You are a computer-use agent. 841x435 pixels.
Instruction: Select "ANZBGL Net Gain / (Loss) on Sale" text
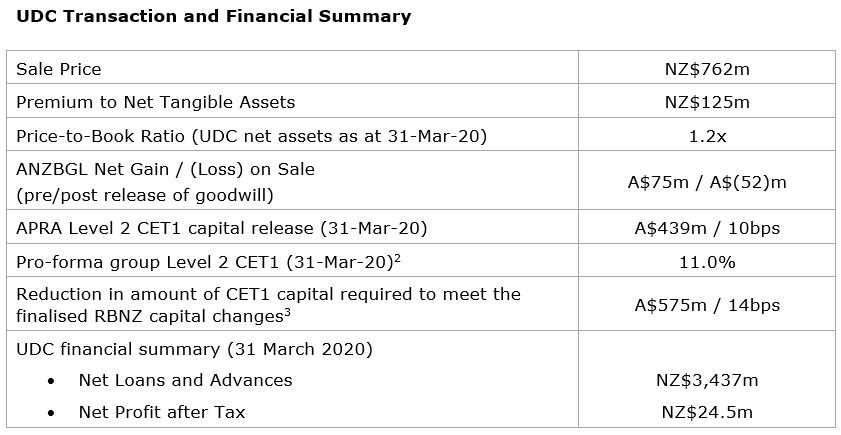pyautogui.click(x=165, y=169)
